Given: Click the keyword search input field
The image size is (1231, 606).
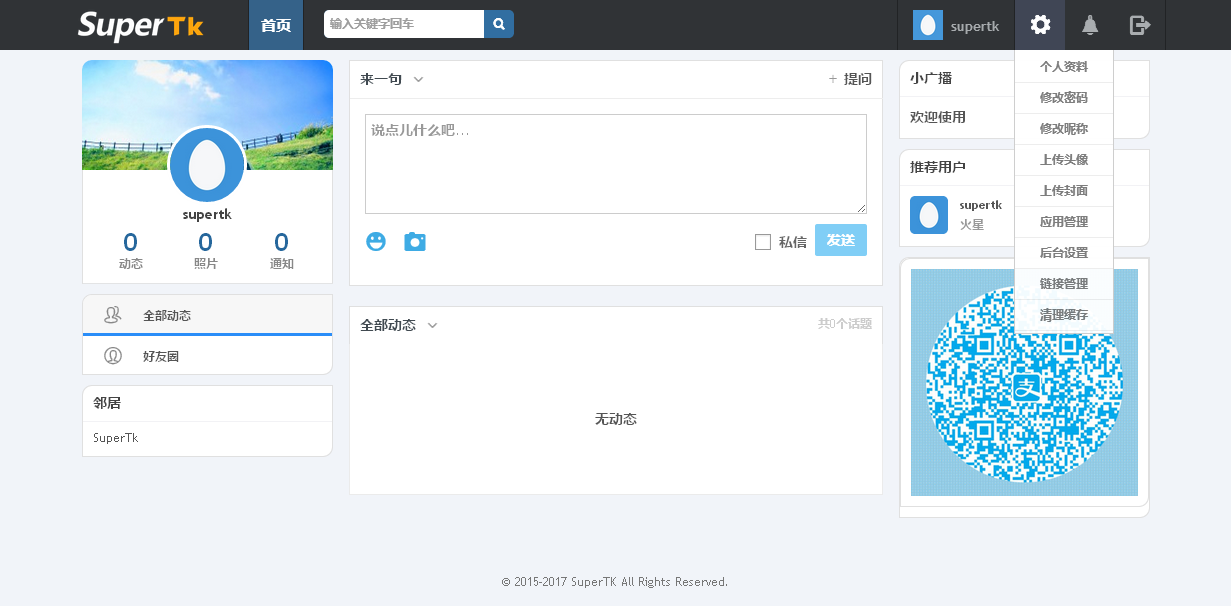Looking at the screenshot, I should (404, 24).
